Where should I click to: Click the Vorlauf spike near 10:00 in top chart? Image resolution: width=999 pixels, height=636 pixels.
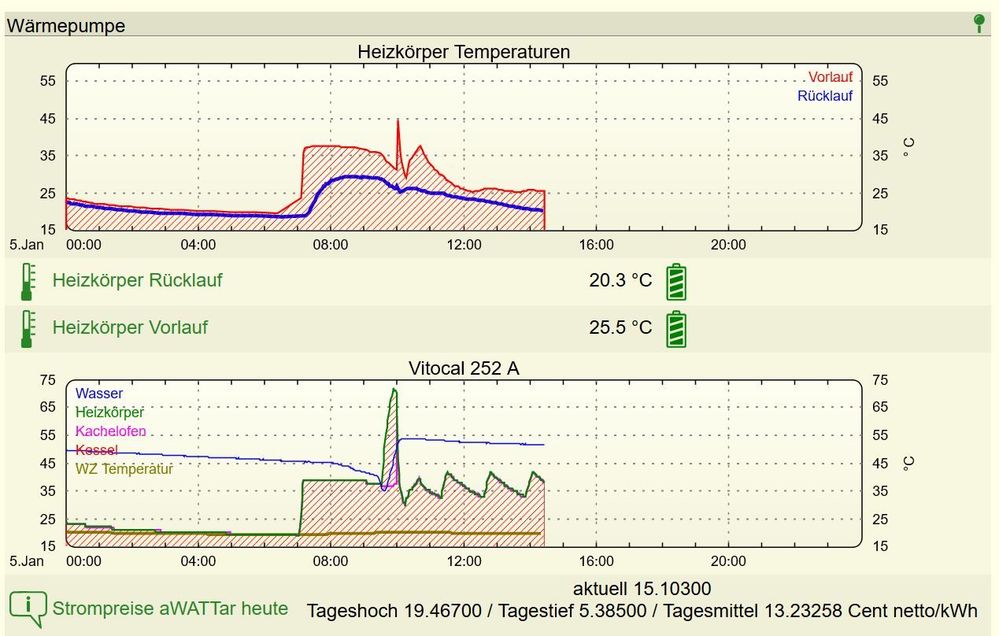tap(398, 143)
